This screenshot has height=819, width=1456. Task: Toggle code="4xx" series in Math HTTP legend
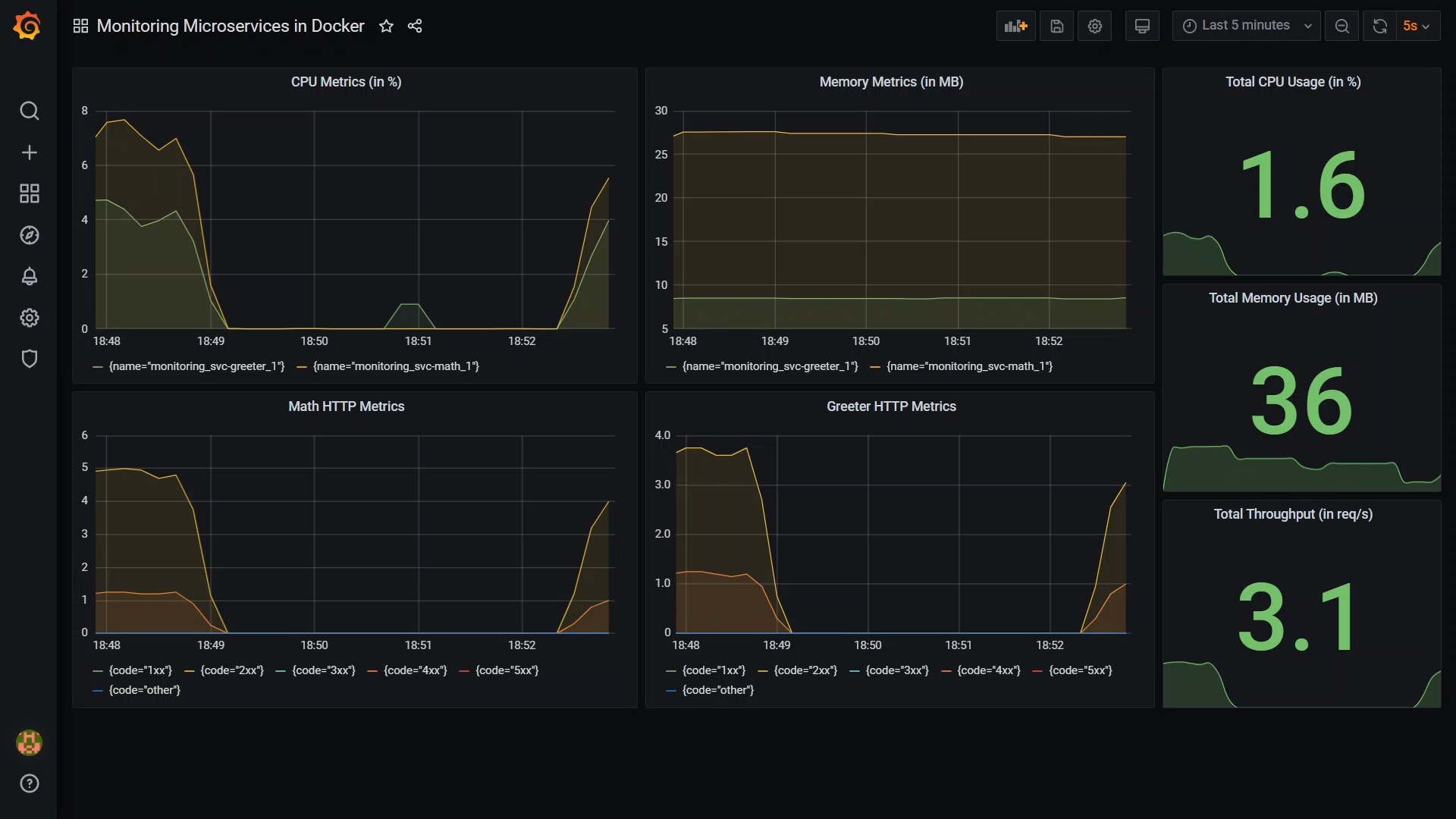(x=415, y=670)
